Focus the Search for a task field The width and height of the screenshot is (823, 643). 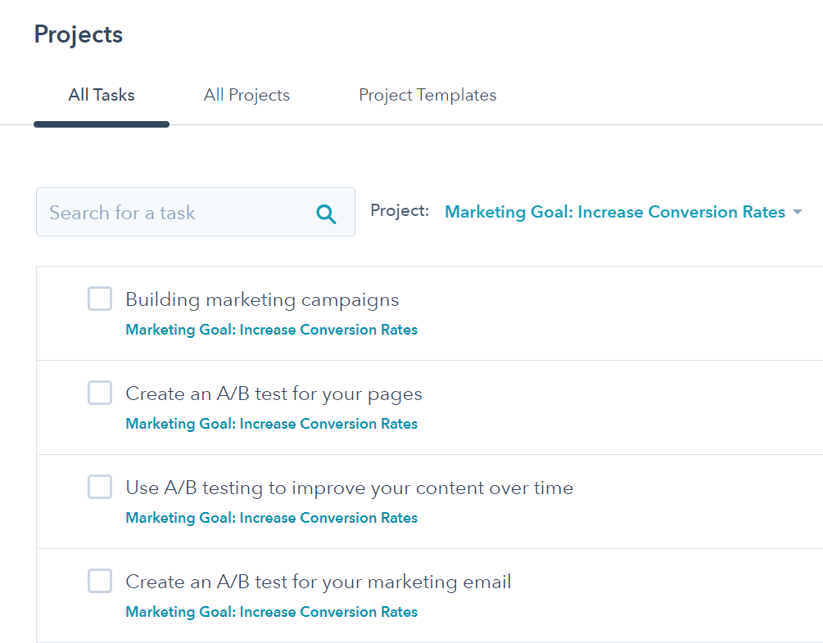196,212
